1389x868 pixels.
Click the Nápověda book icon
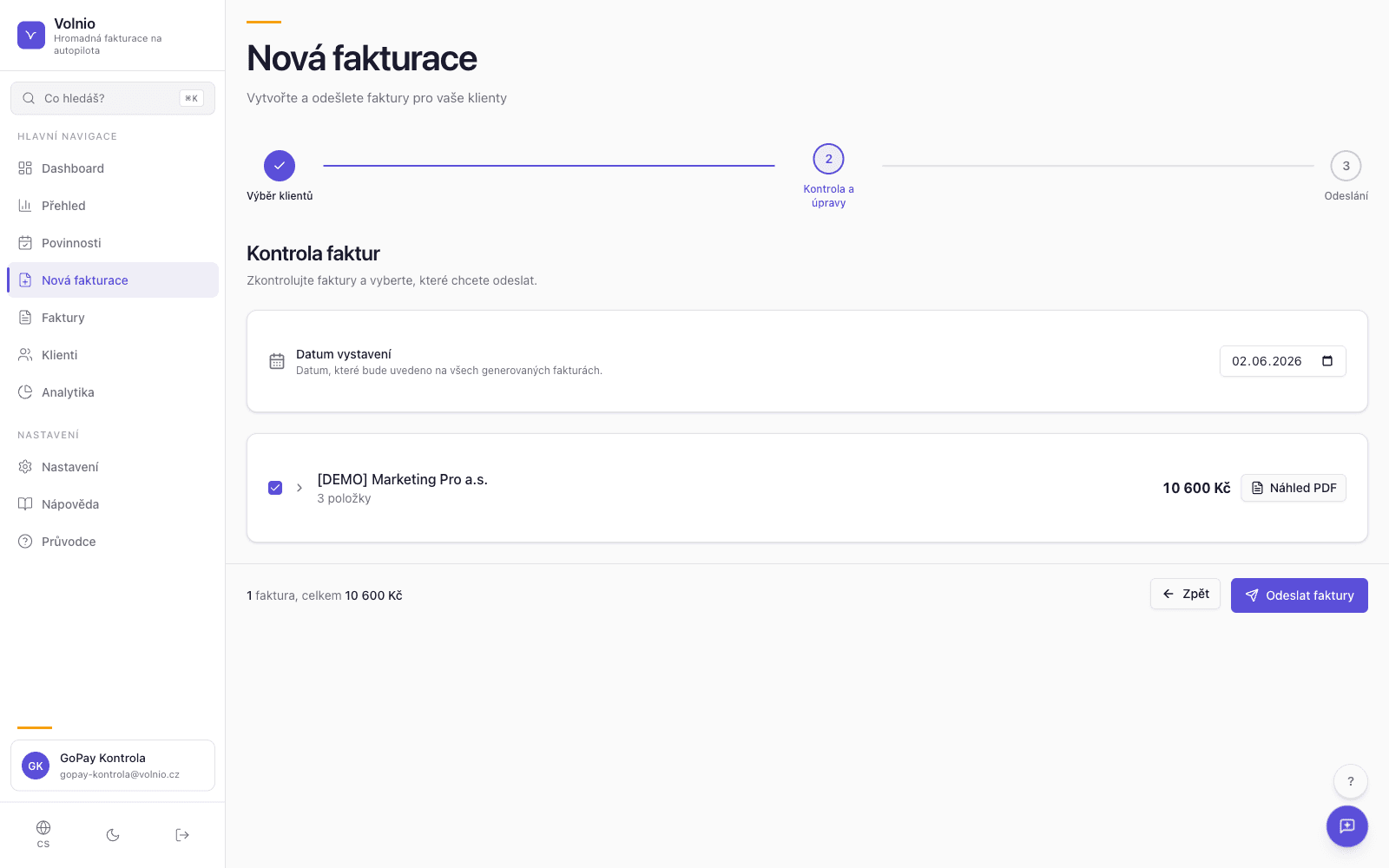tap(25, 504)
